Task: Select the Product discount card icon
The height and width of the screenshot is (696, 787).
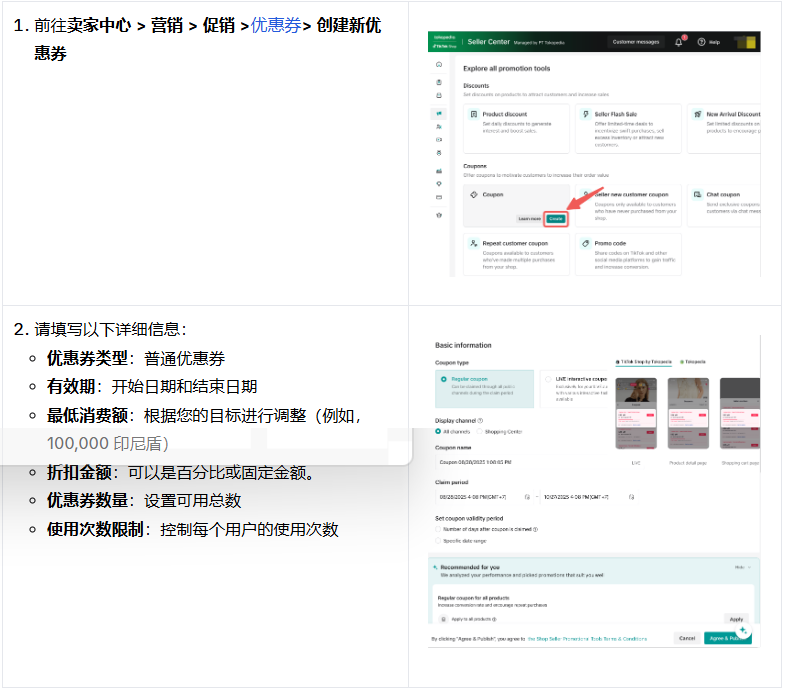Action: pyautogui.click(x=474, y=114)
